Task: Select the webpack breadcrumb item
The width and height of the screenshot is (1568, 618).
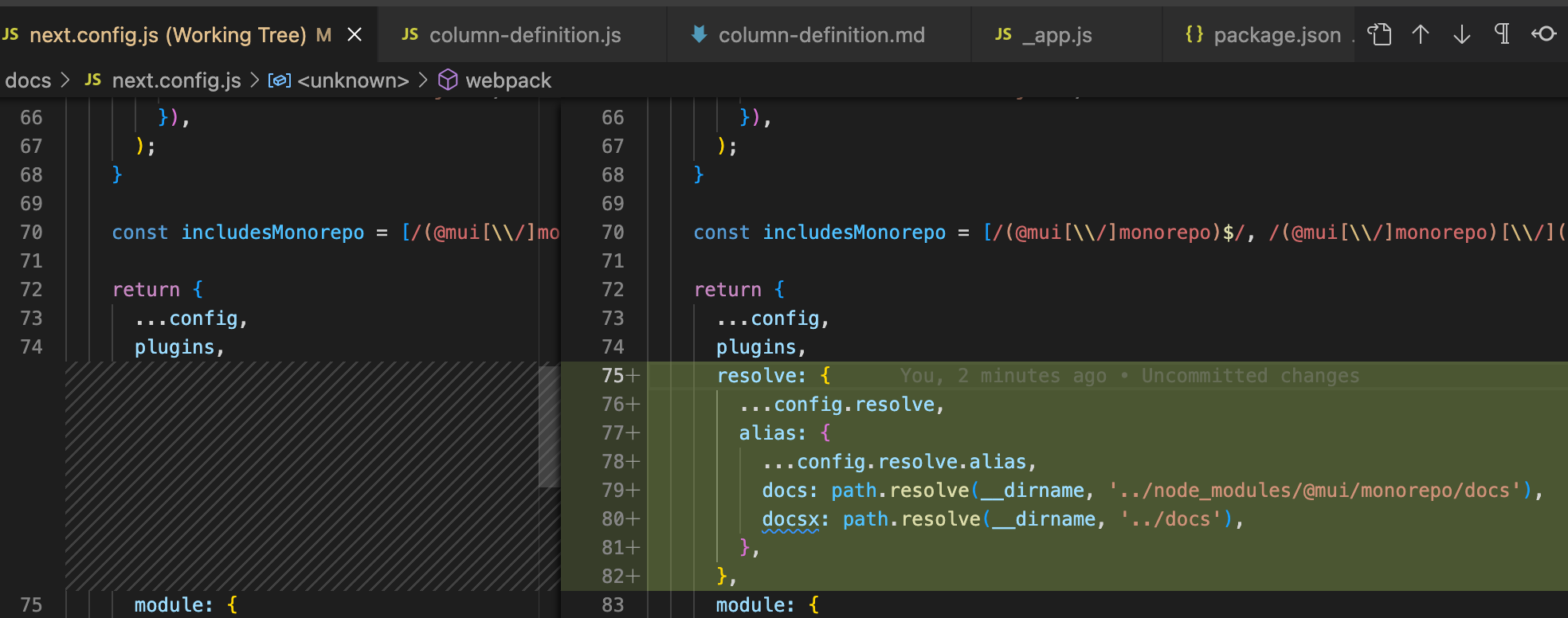Action: [508, 80]
